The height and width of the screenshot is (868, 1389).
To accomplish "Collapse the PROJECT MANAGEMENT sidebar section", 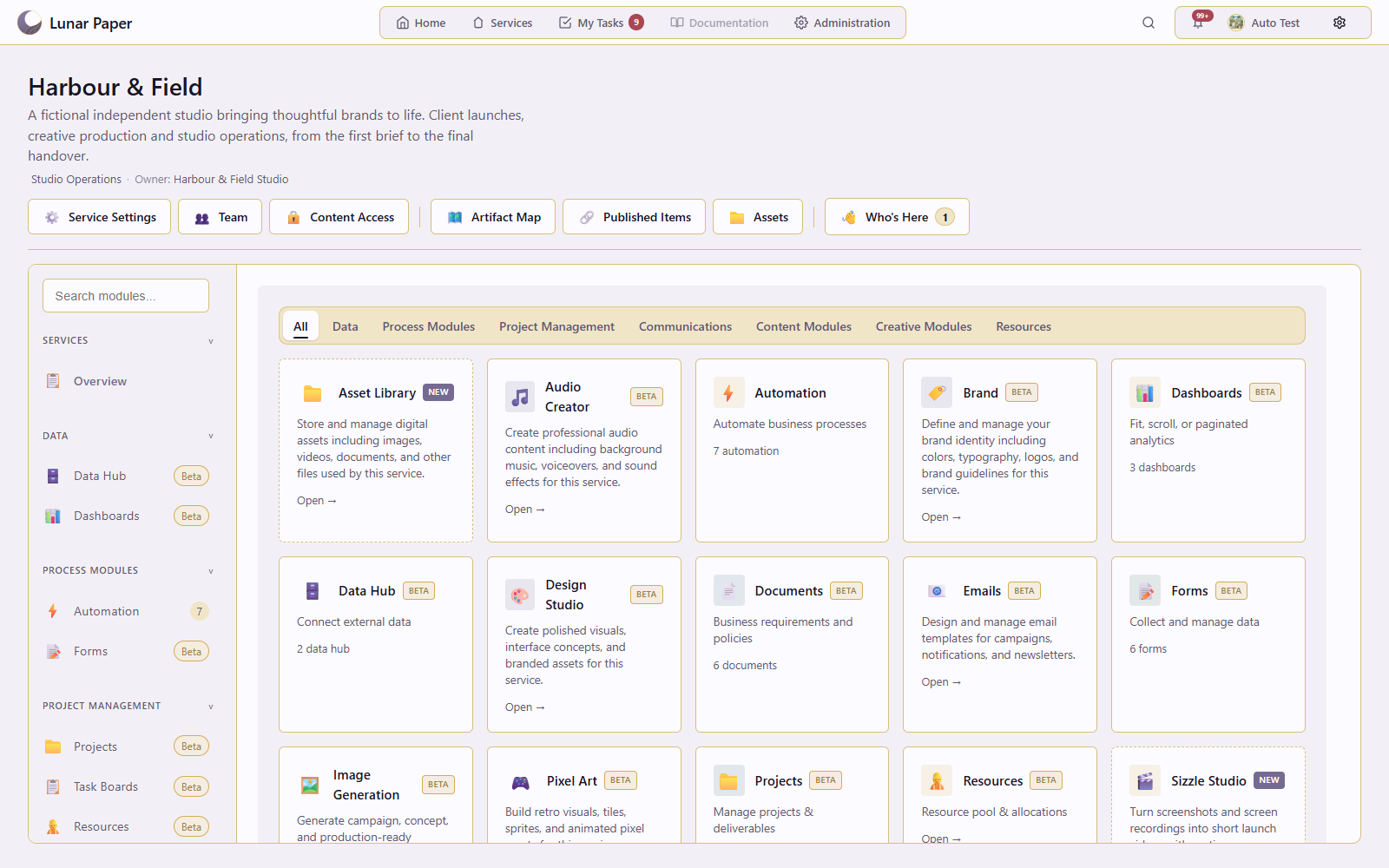I will 211,707.
